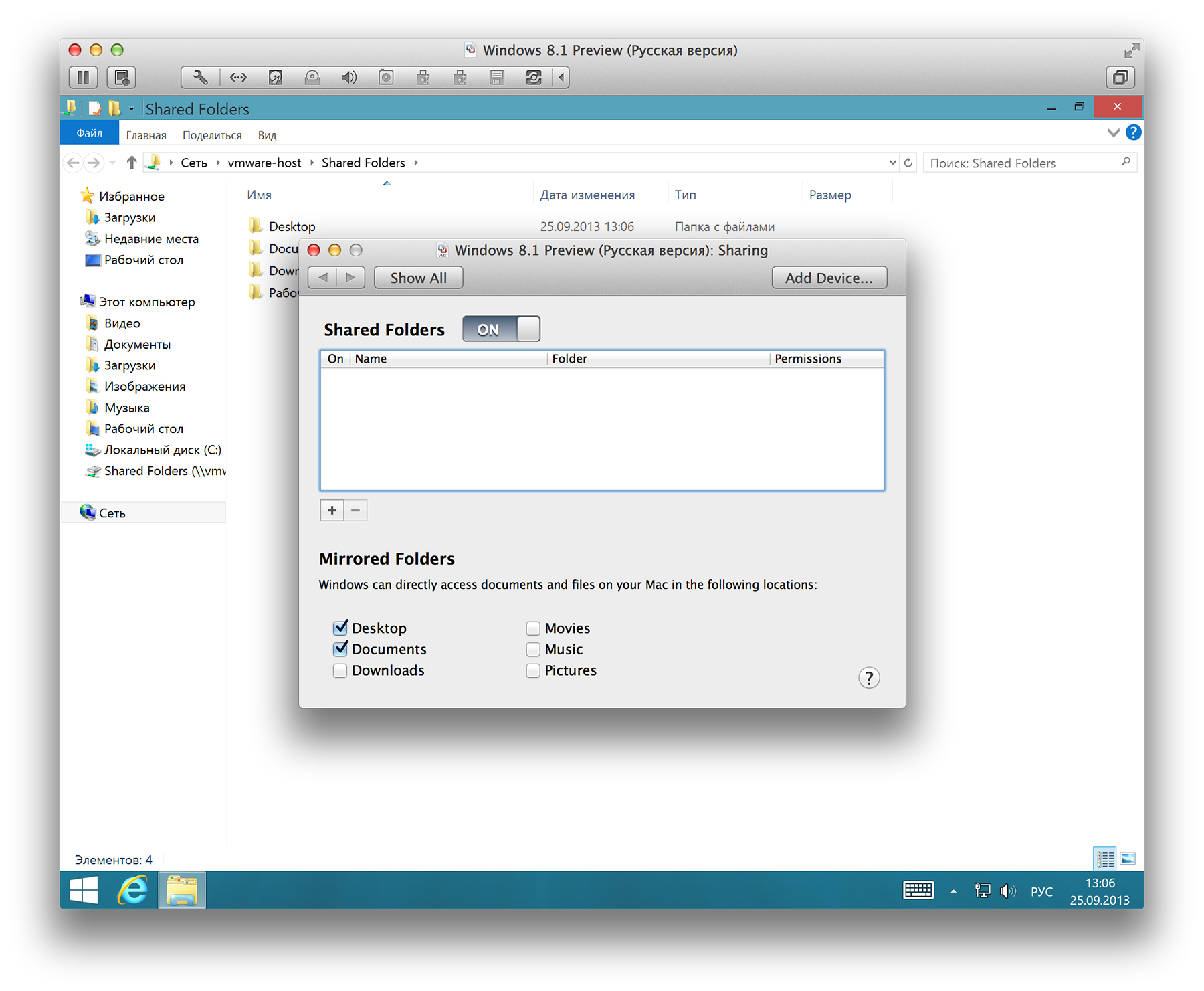Click the CD/DVD drive icon in toolbar
This screenshot has height=991, width=1204.
(x=312, y=78)
